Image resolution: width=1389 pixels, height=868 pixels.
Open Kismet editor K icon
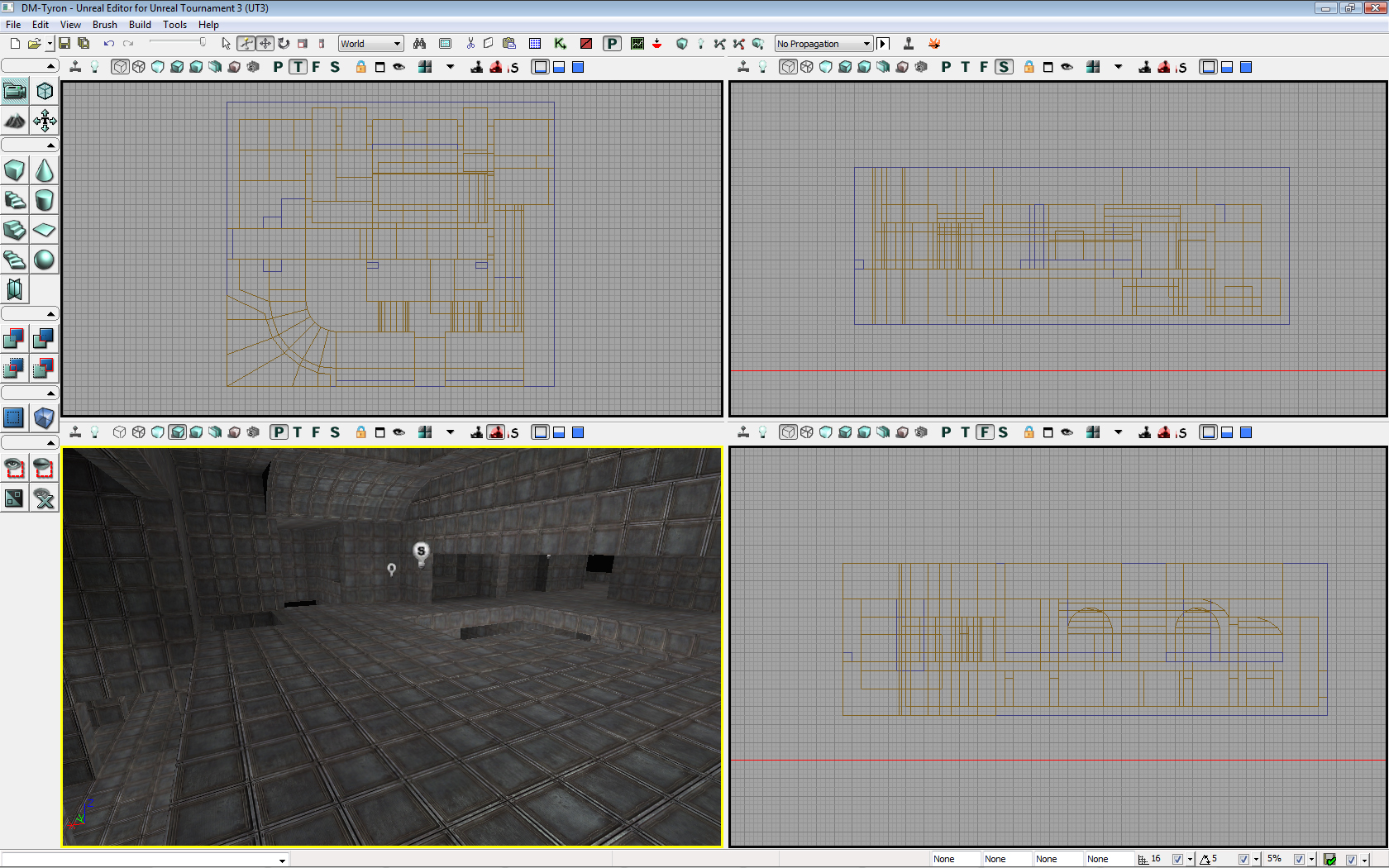point(560,44)
